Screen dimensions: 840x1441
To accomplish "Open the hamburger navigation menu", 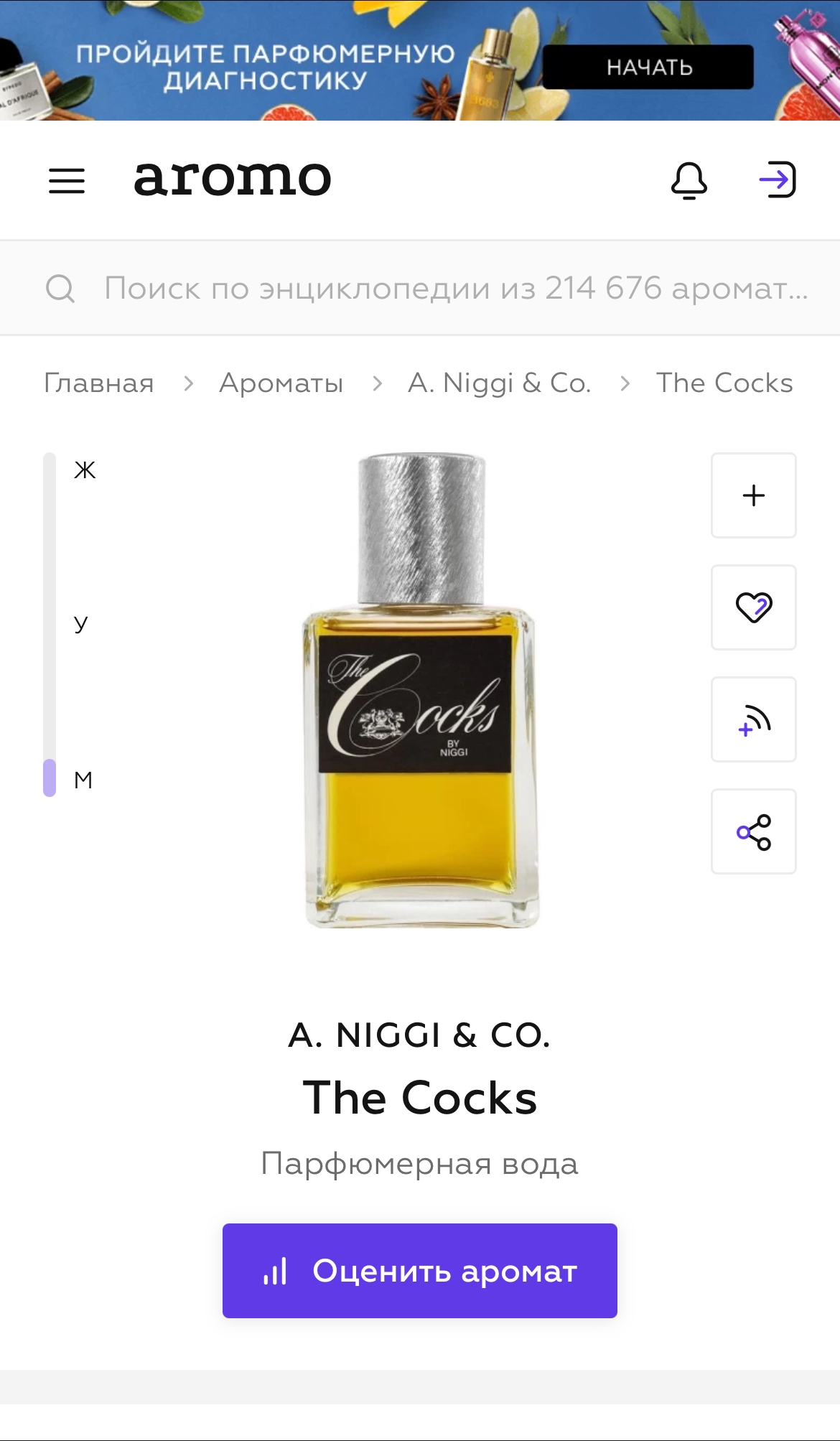I will [x=67, y=180].
